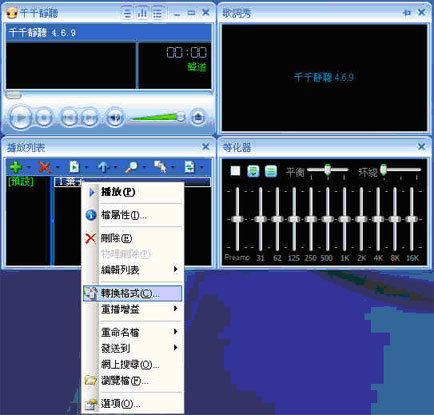This screenshot has width=434, height=415.
Task: Select 轉換格式(C) convert format
Action: click(133, 293)
